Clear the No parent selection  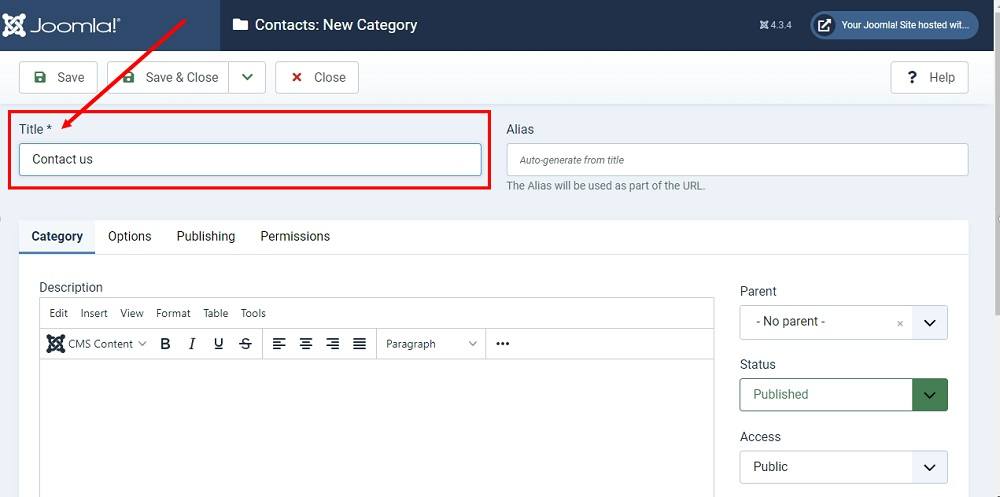click(x=900, y=323)
